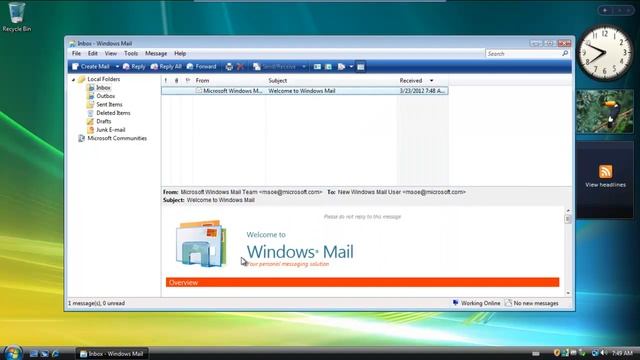640x360 pixels.
Task: Click the RSS feed headlines gadget icon
Action: [x=605, y=171]
